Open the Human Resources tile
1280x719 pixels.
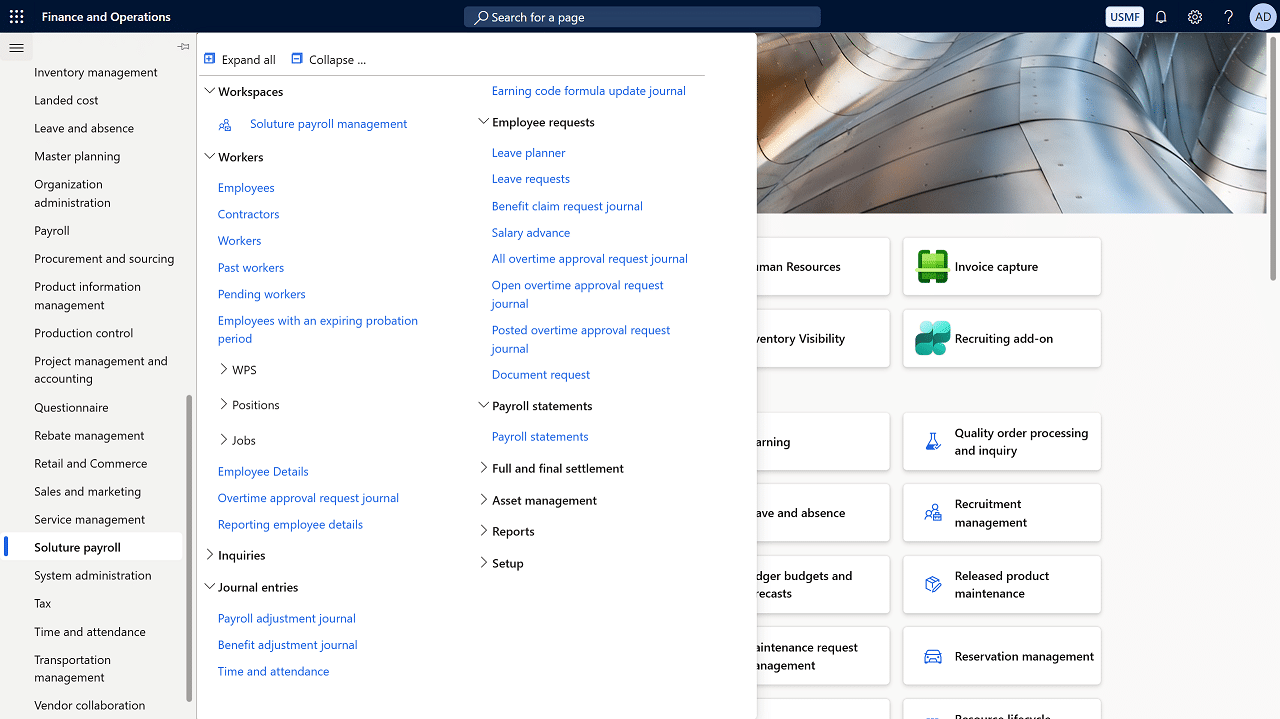click(822, 266)
